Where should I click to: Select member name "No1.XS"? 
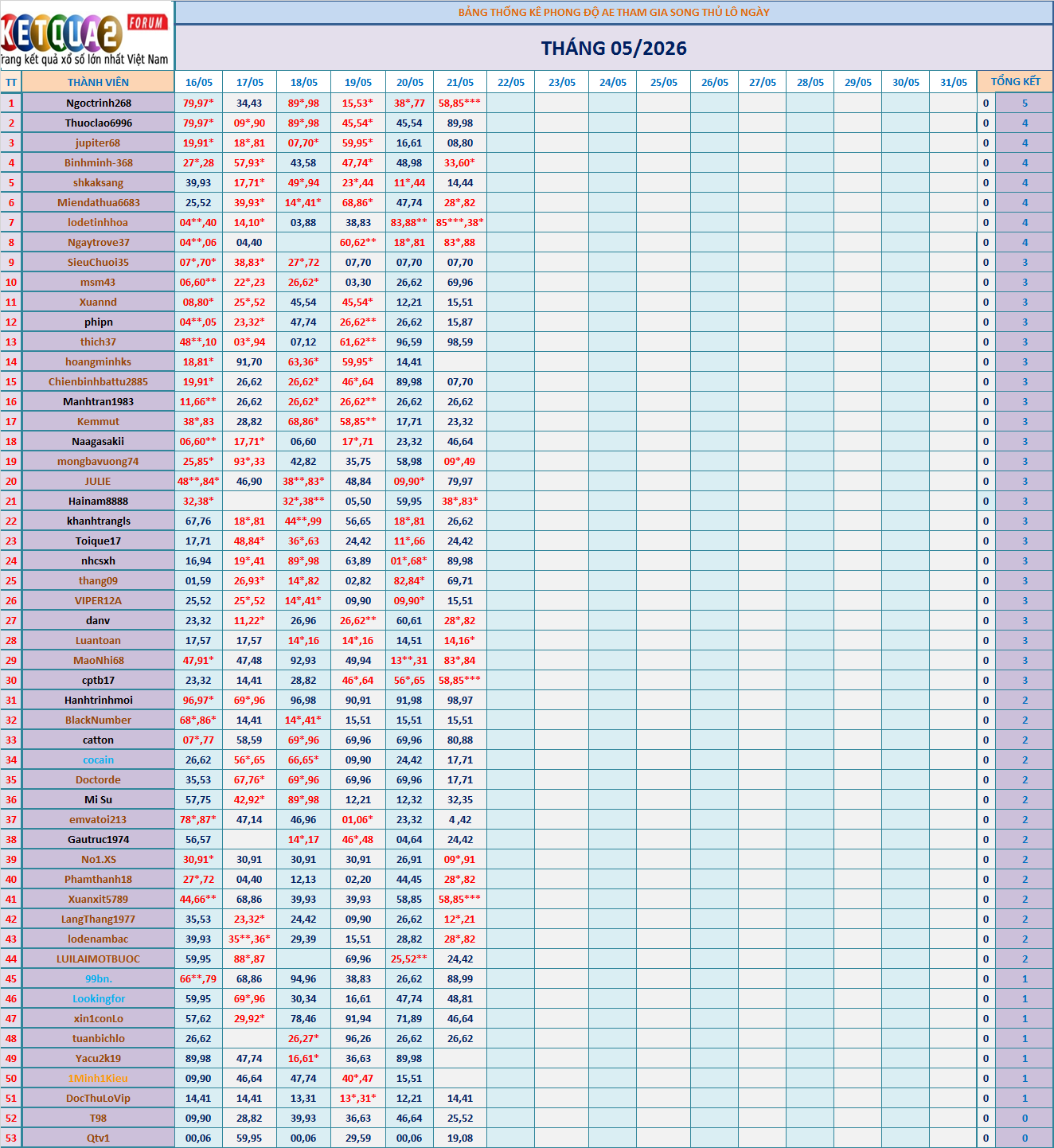point(99,859)
